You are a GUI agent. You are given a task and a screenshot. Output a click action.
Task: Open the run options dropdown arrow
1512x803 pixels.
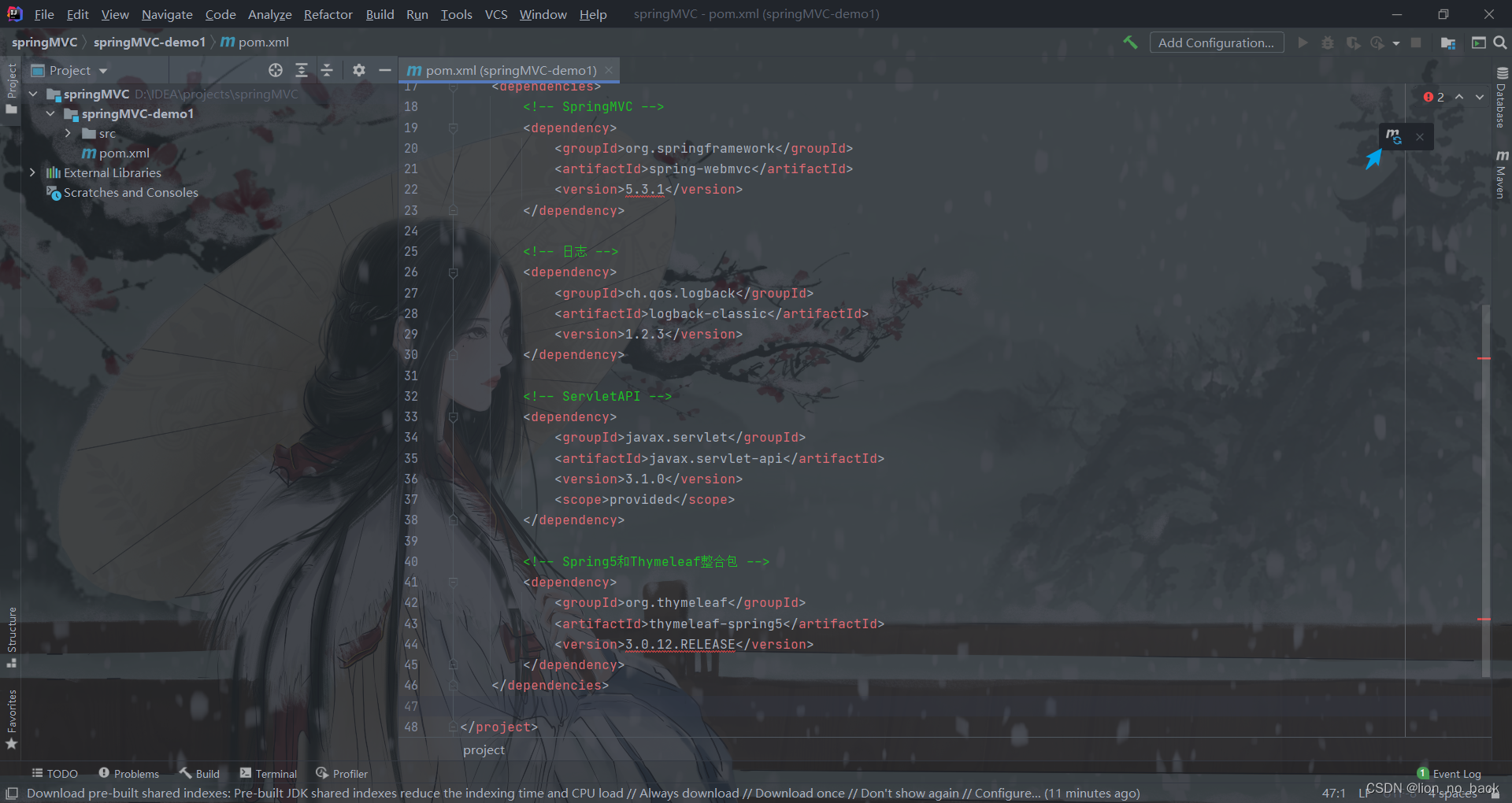(1396, 43)
